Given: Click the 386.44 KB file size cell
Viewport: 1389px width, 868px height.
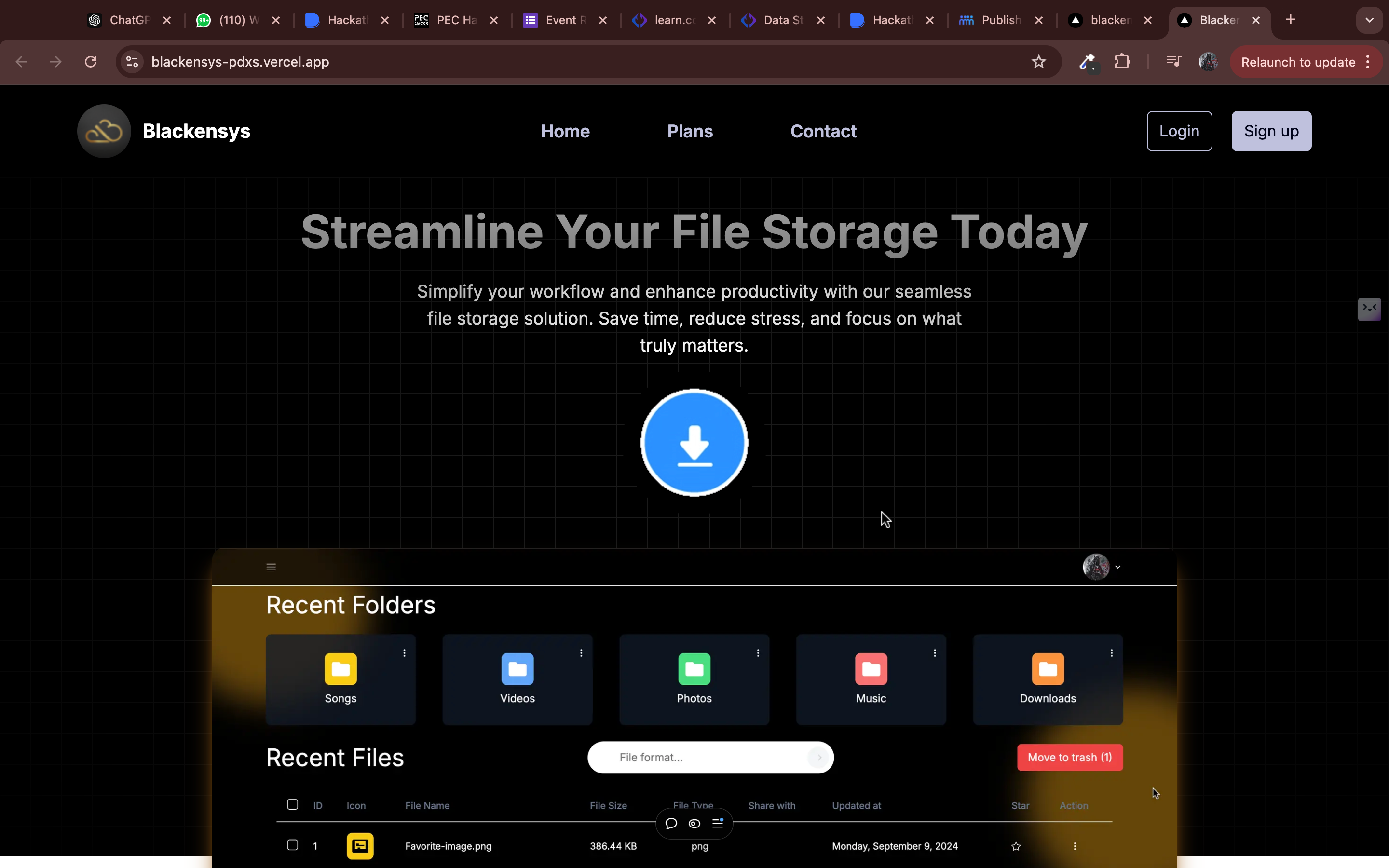Looking at the screenshot, I should 613,846.
